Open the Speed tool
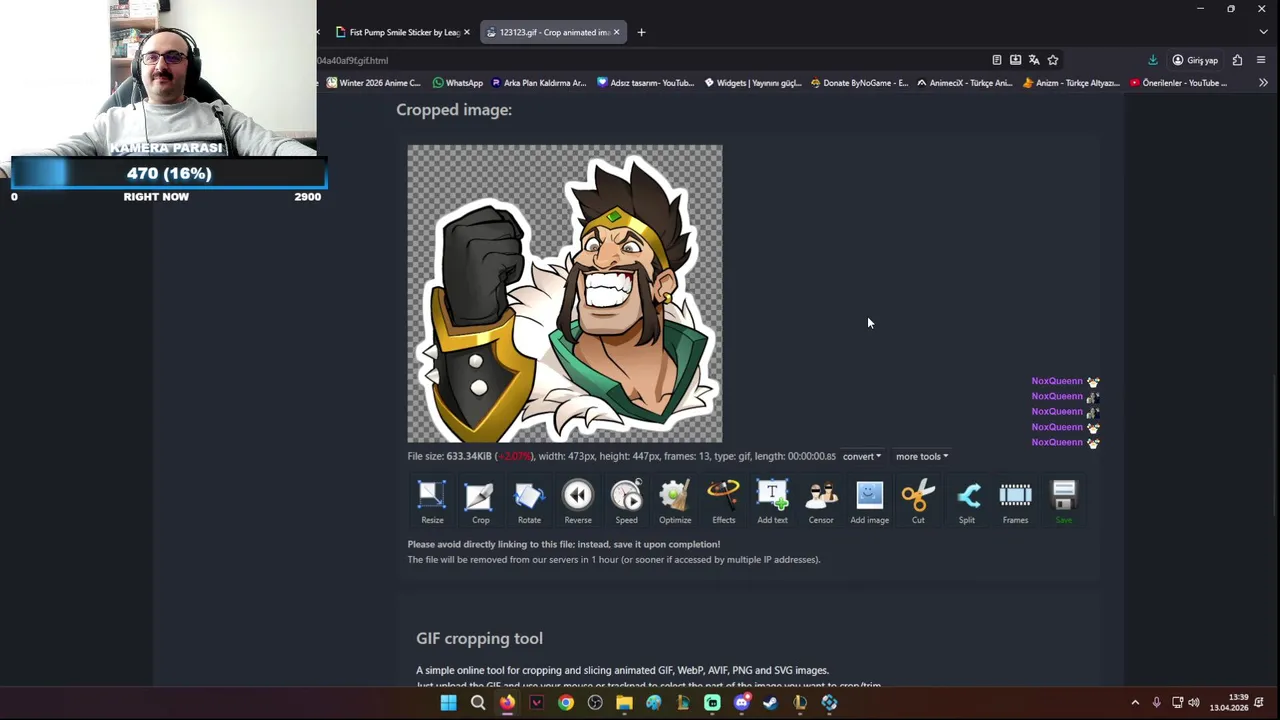The width and height of the screenshot is (1280, 720). pyautogui.click(x=626, y=502)
